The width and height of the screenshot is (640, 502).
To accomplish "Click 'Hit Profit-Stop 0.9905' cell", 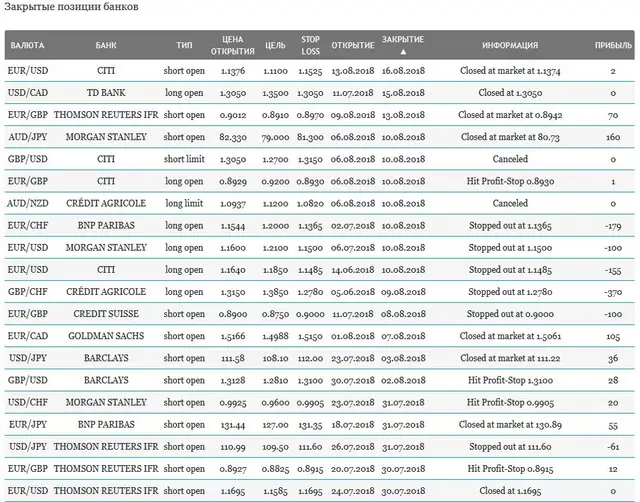I will tap(510, 402).
